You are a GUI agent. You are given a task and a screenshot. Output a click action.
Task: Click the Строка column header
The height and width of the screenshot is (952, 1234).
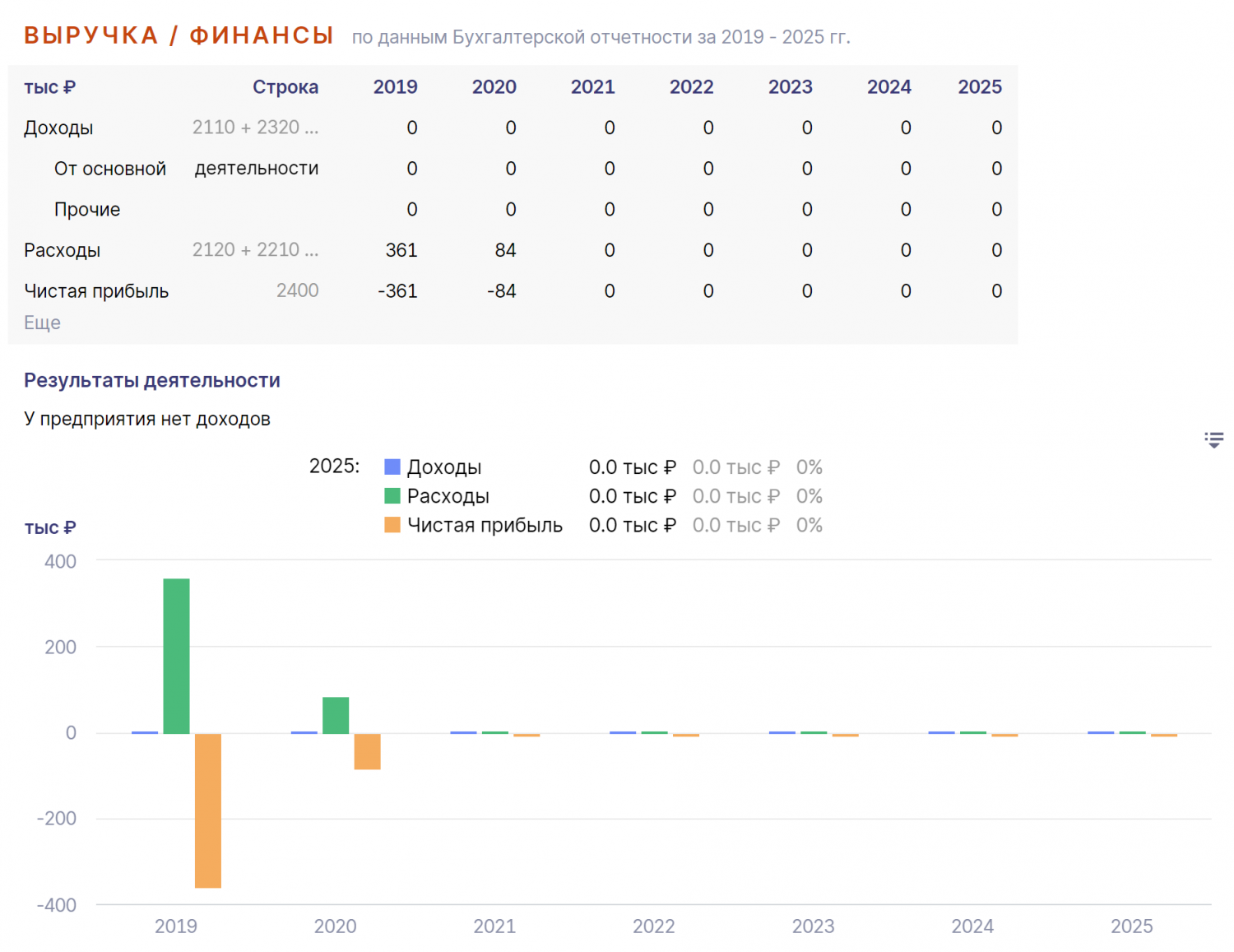click(285, 87)
